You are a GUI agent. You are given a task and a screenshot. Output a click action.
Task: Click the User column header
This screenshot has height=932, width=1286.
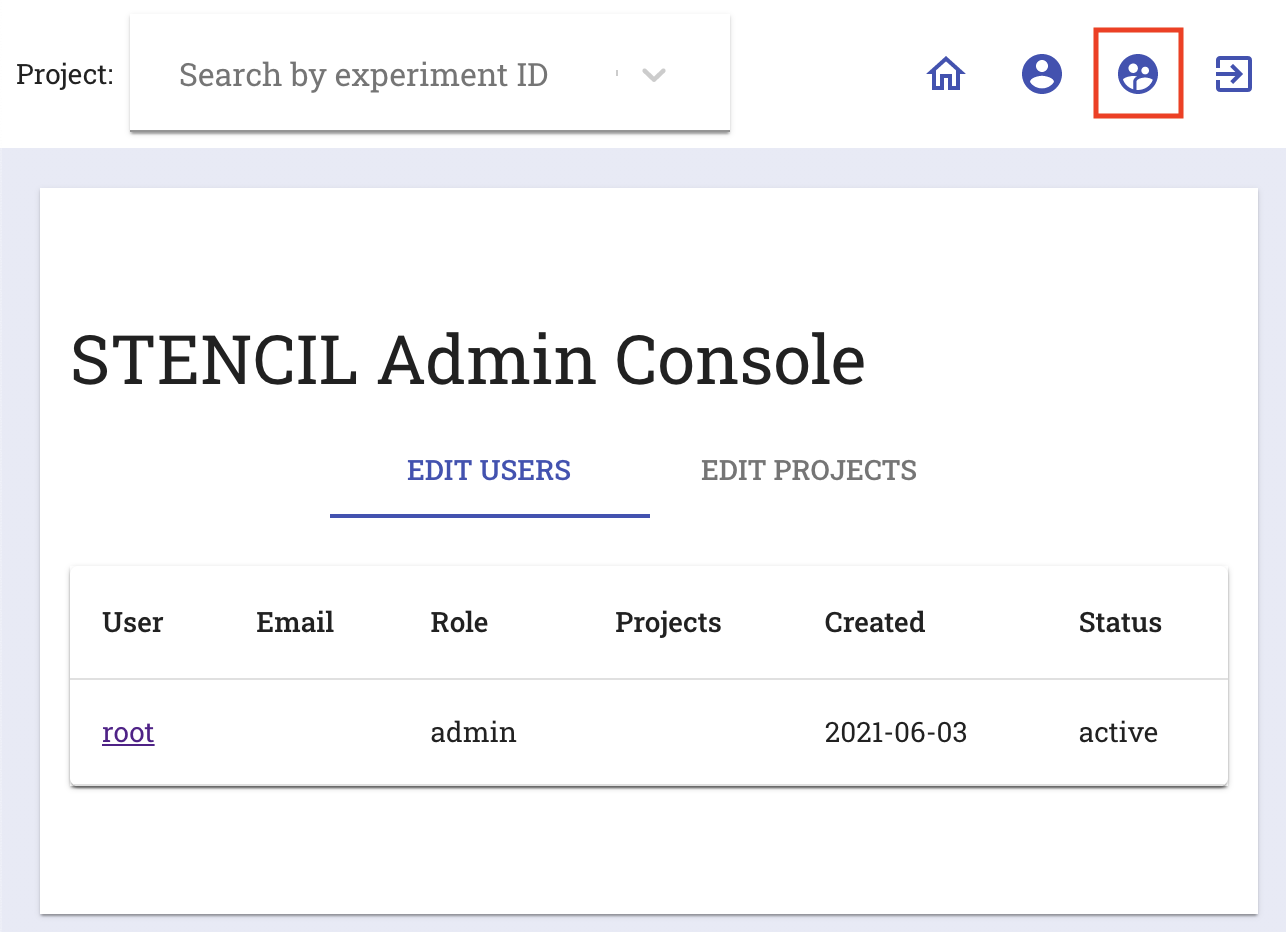132,622
